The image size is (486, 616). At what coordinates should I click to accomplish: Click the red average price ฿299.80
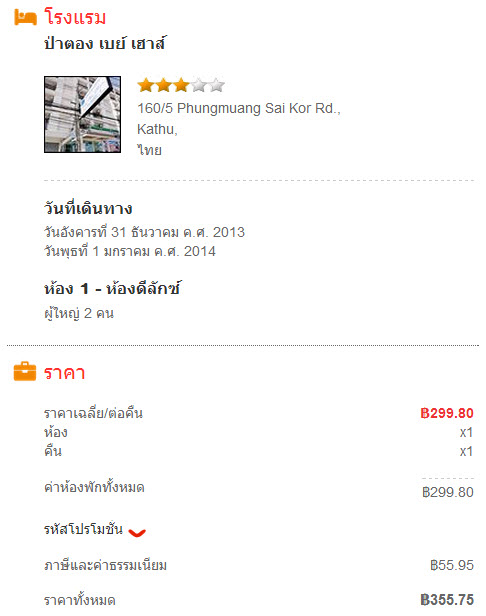(447, 413)
